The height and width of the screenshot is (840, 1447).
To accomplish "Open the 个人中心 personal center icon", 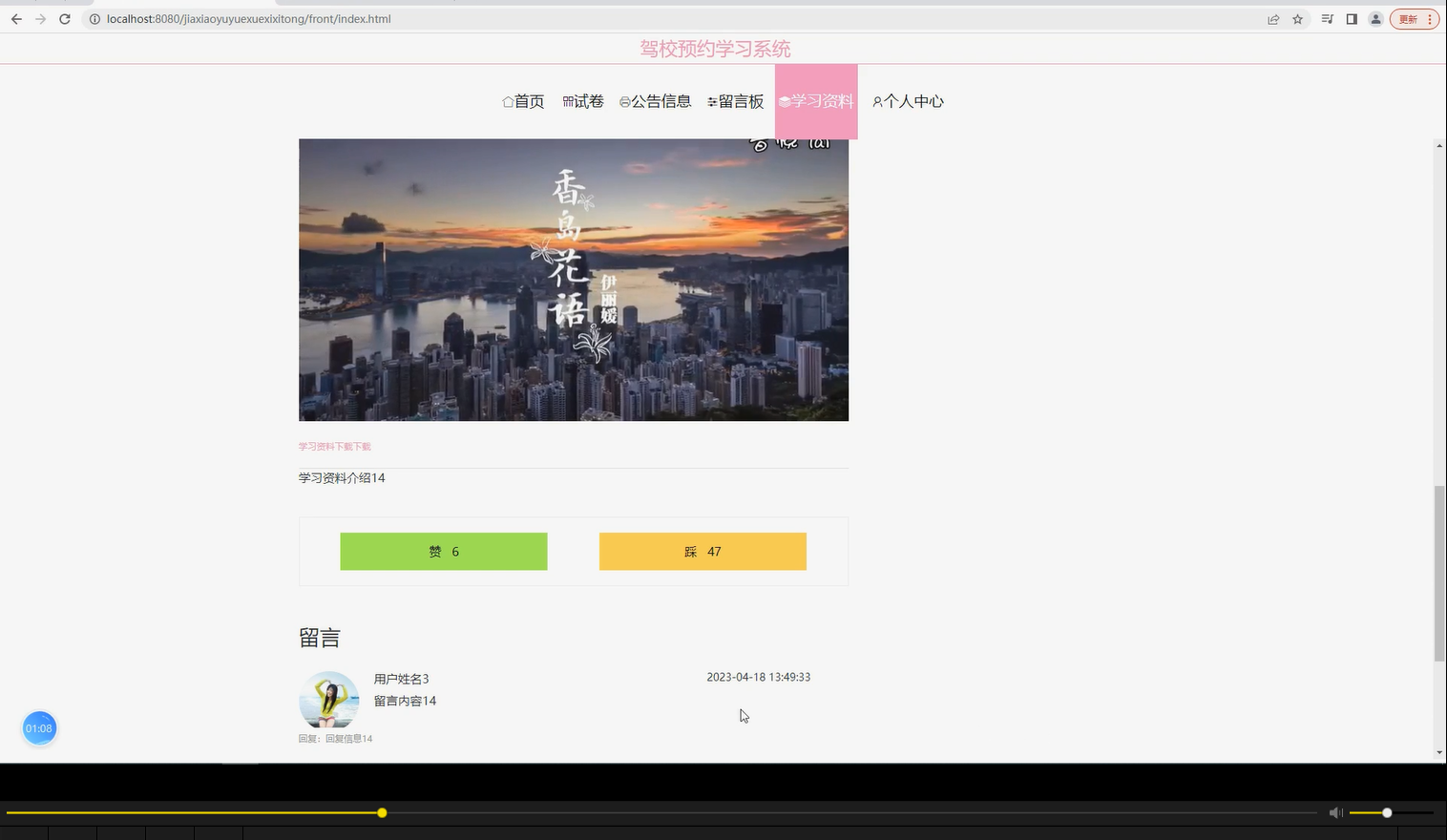I will [877, 101].
